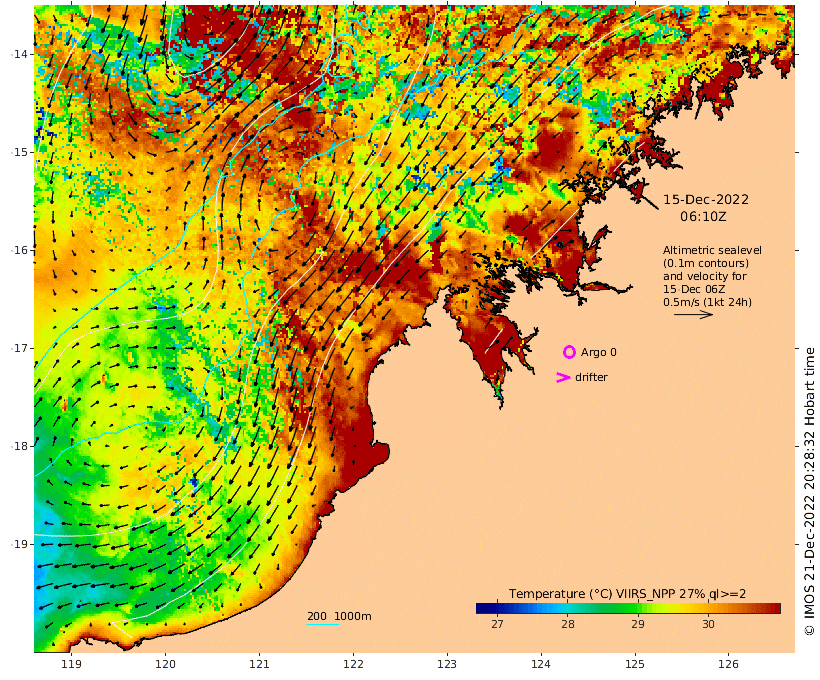Click the latitude axis label '-16'
820x680 pixels.
click(x=19, y=250)
